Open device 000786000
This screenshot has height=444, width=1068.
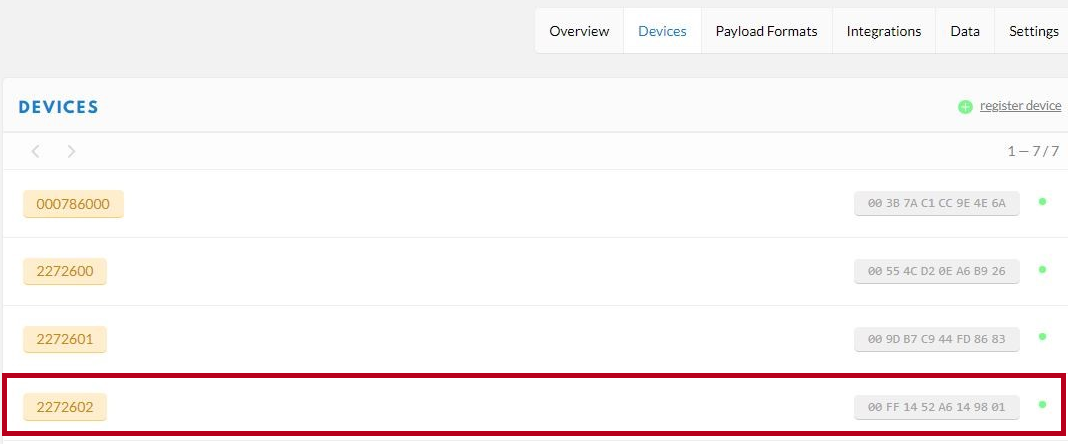[x=73, y=204]
